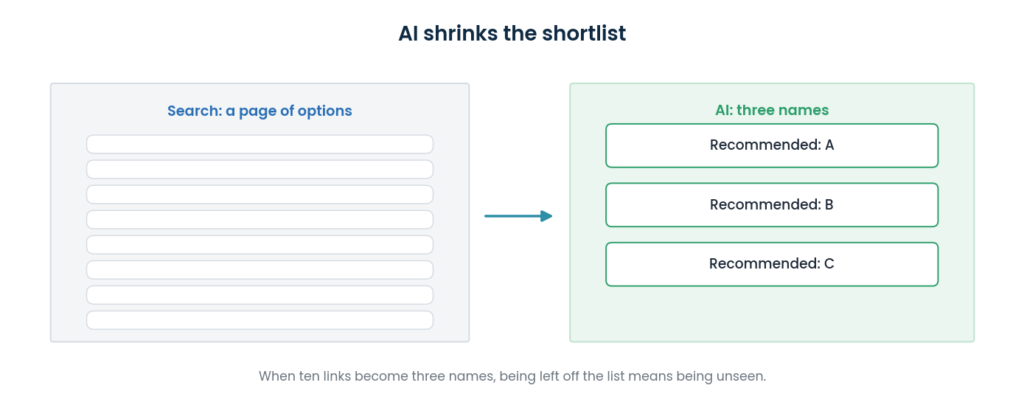Click the seventh search result bar

260,295
